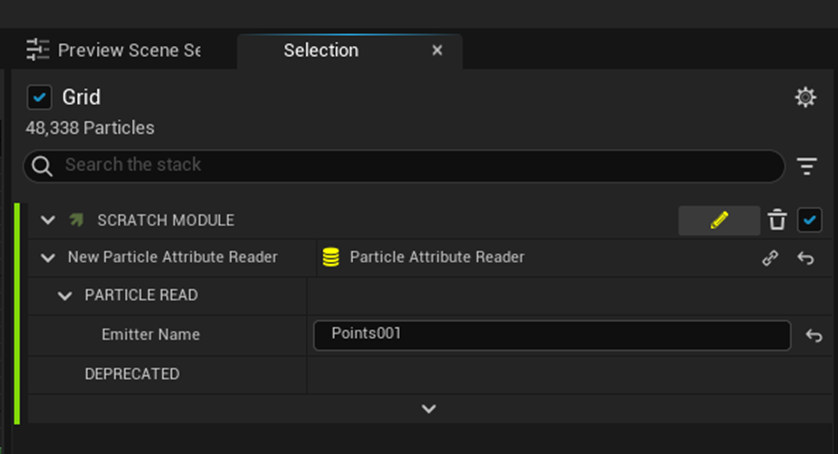Click the Search the stack field
838x454 pixels.
click(x=404, y=166)
